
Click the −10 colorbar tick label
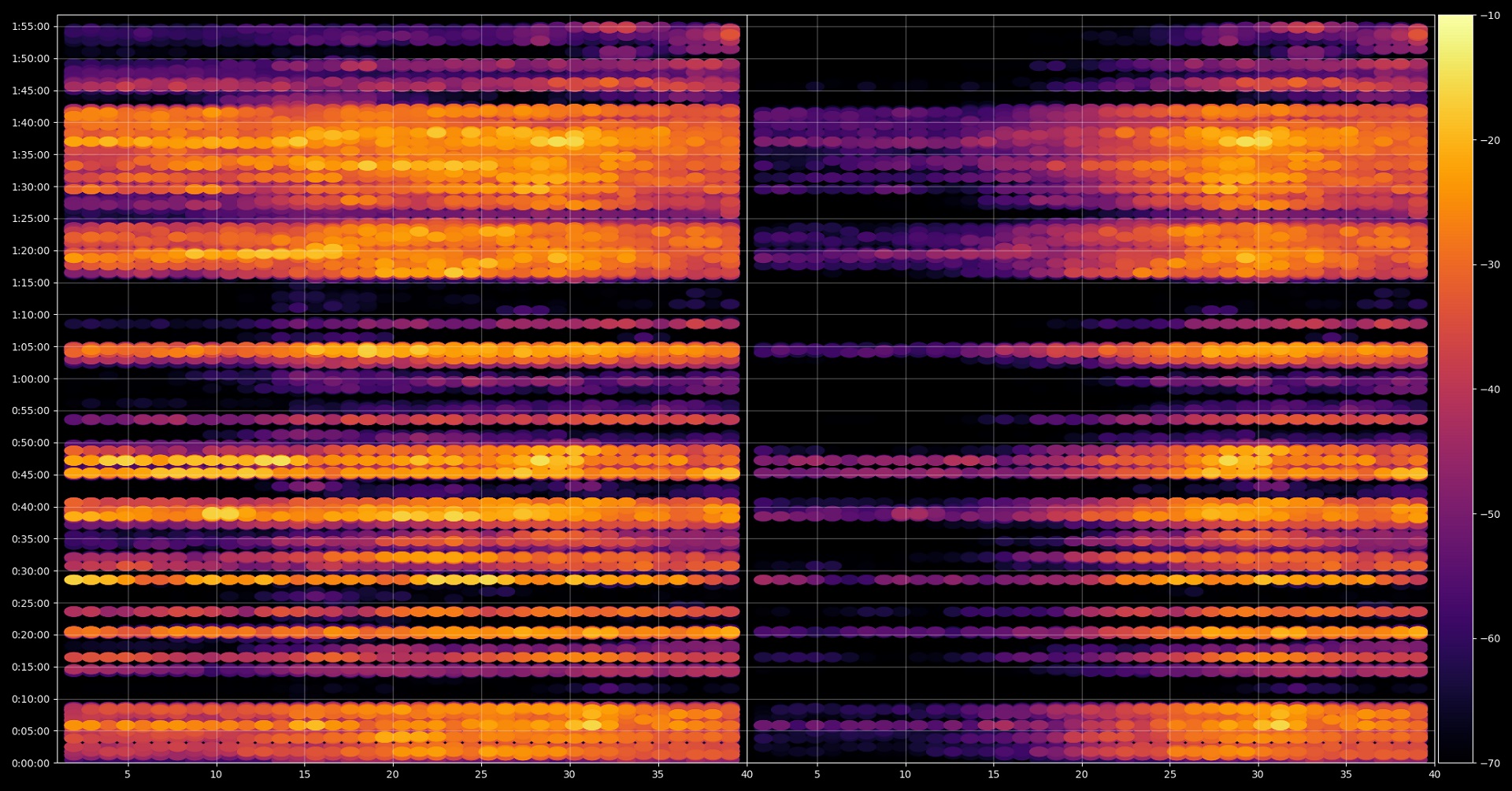(1491, 16)
